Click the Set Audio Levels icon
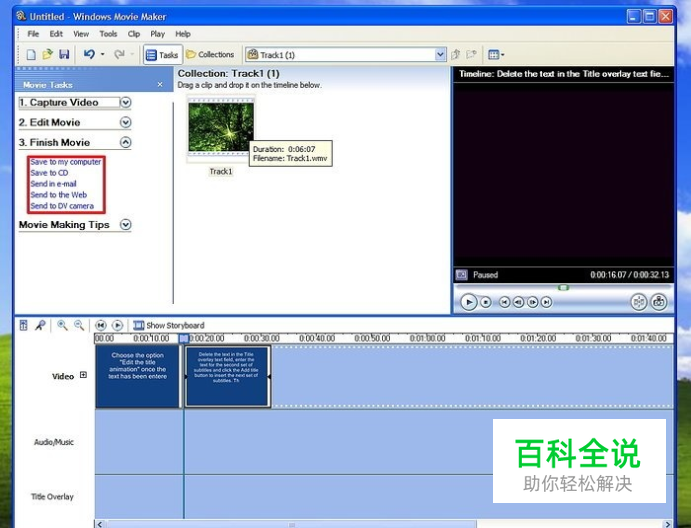Screen dimensions: 691x528 [x=24, y=325]
